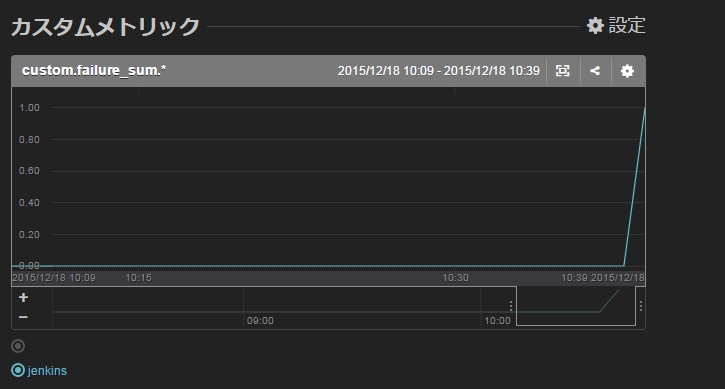Click the date range 2015/12/18 10:09 - 10:39
Screen dimensions: 725x389
coord(438,71)
